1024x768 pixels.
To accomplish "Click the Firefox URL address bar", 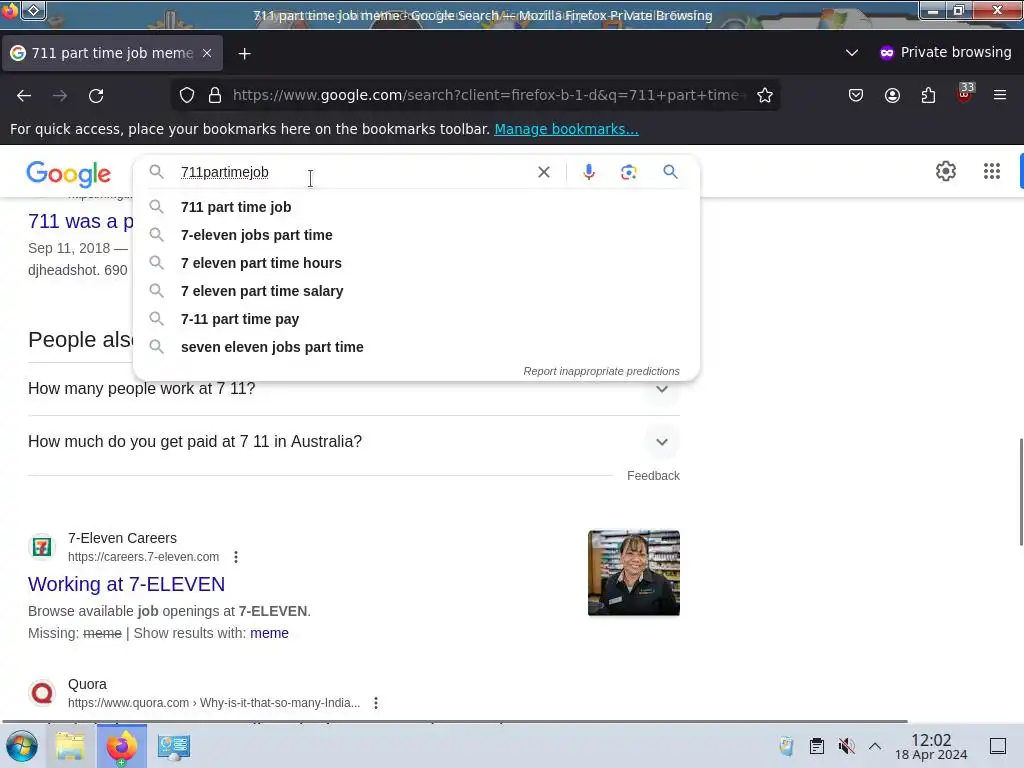I will 485,95.
